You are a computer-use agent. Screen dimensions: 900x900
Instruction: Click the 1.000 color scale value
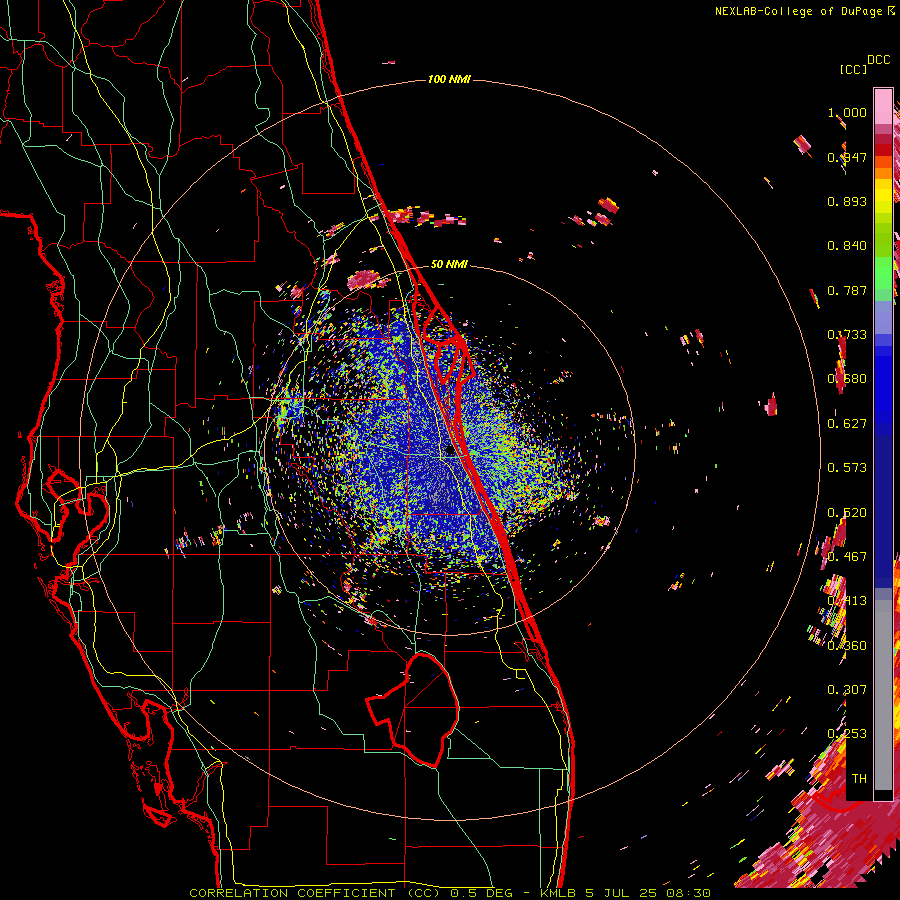pyautogui.click(x=847, y=112)
